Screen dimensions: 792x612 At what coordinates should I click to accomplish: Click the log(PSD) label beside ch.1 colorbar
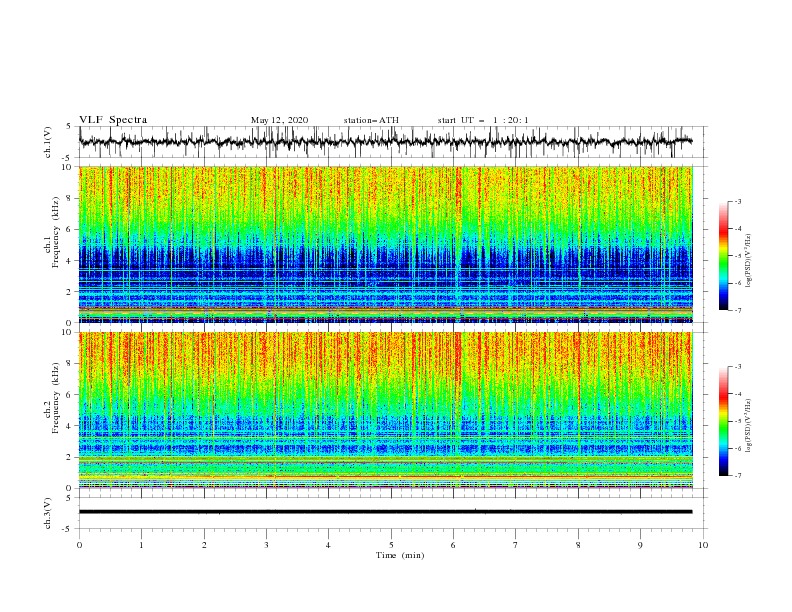point(749,261)
